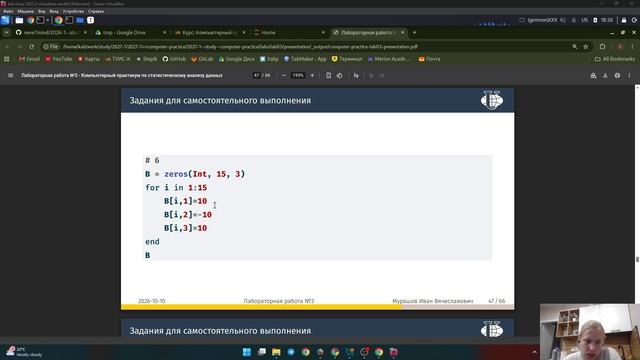This screenshot has width=640, height=360.
Task: Bookmark this page with star icon
Action: (586, 47)
